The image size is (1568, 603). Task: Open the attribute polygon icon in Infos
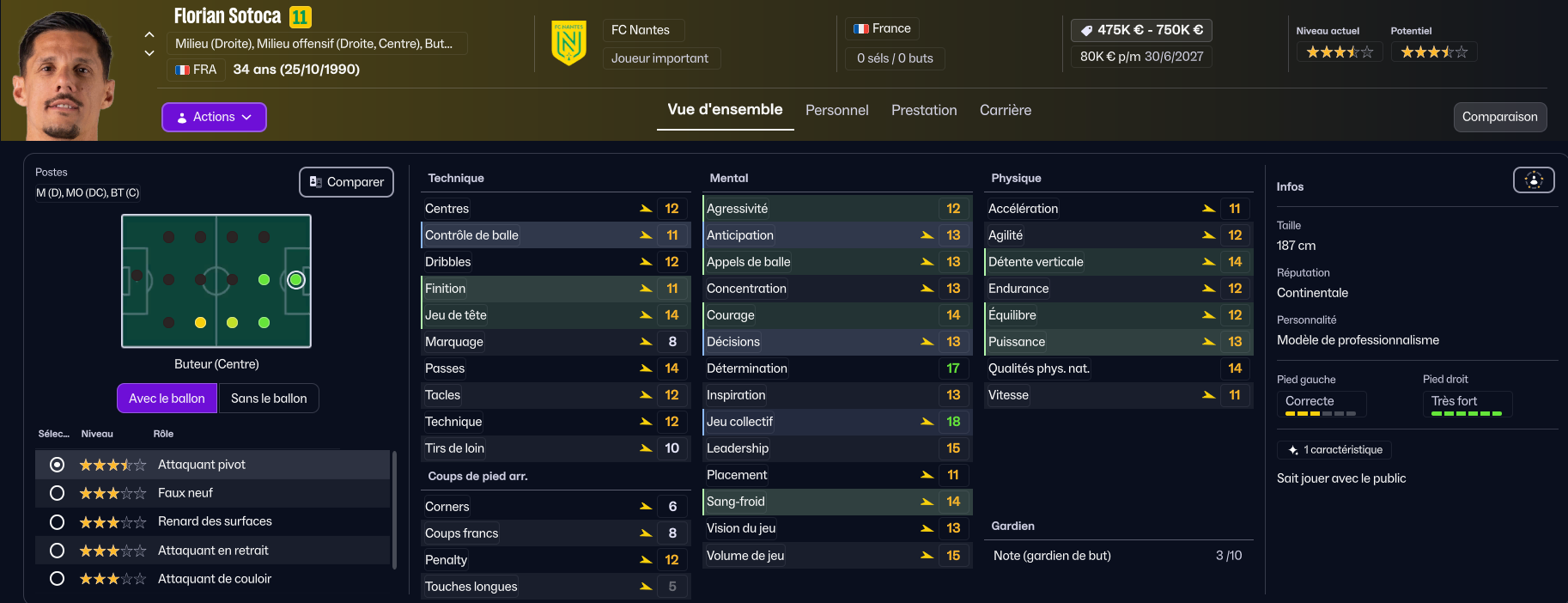1533,180
